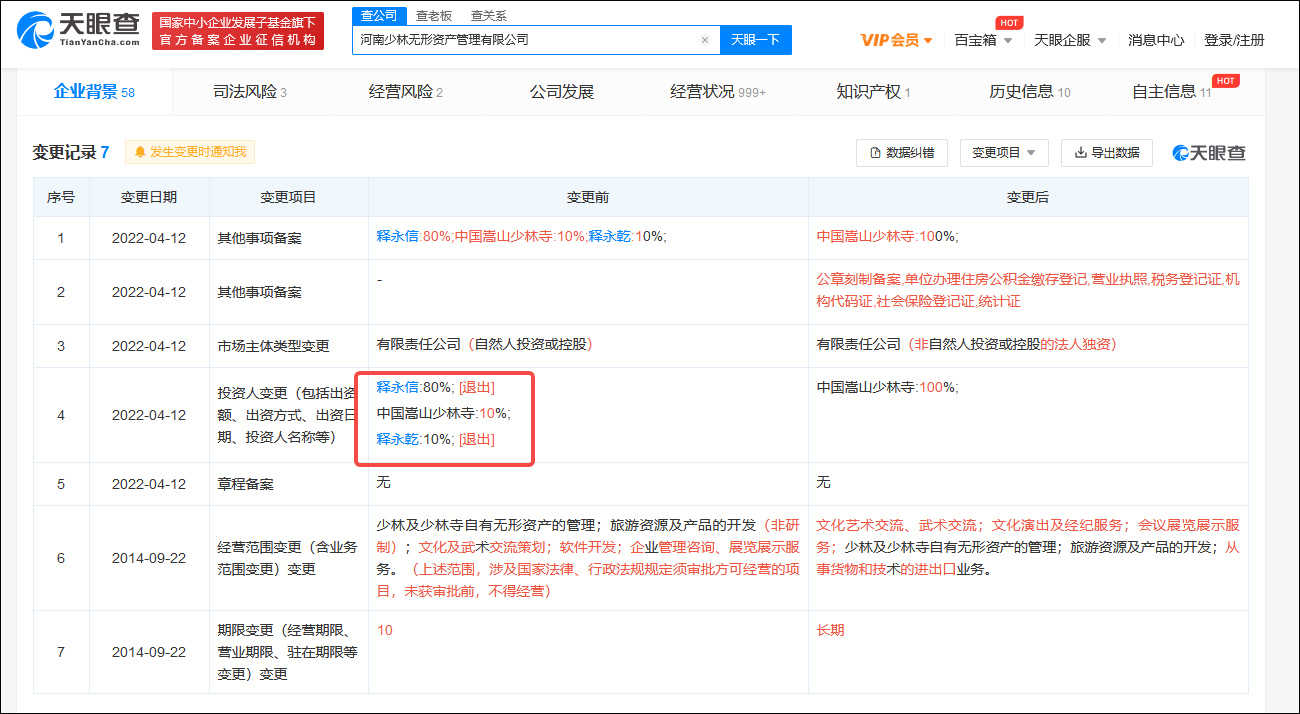Click 发生变更时通知我 bell notification button

(x=190, y=152)
